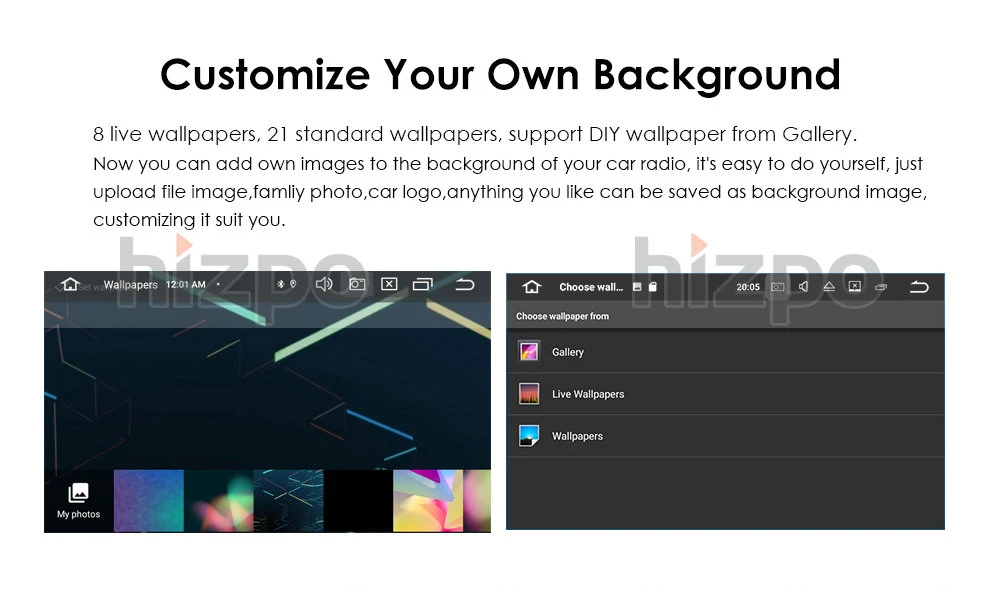
Task: Tap home icon in Wallpapers screen
Action: (x=70, y=284)
